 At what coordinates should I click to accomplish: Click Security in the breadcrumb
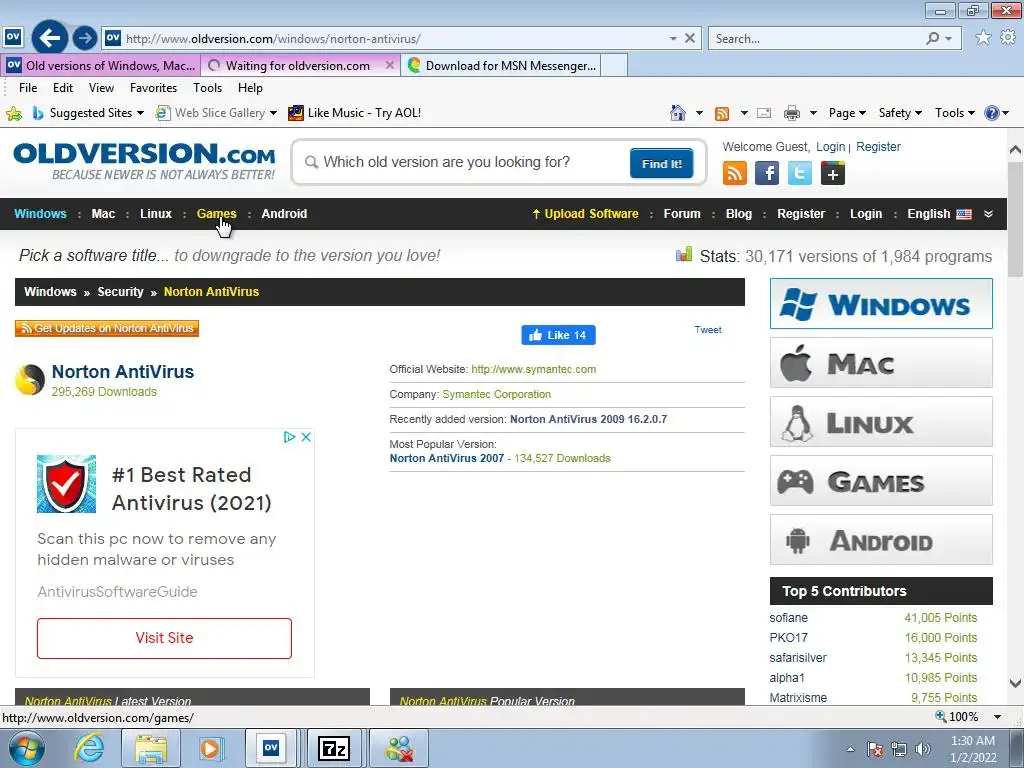tap(120, 292)
